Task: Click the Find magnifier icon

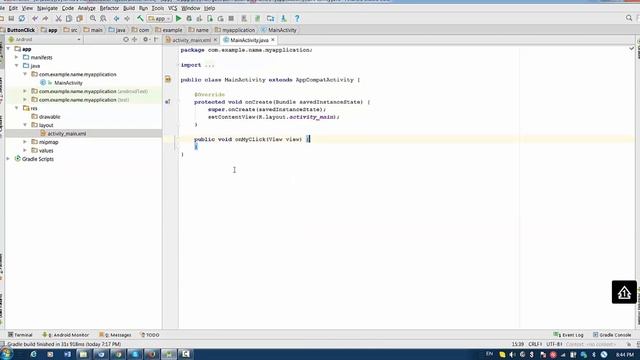Action: pos(93,18)
